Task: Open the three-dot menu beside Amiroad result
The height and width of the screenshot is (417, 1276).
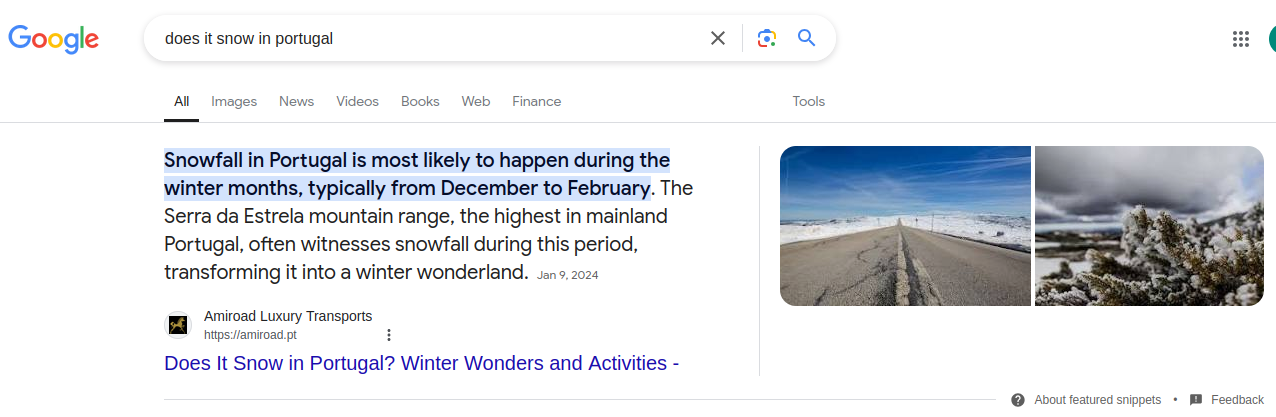Action: coord(389,335)
